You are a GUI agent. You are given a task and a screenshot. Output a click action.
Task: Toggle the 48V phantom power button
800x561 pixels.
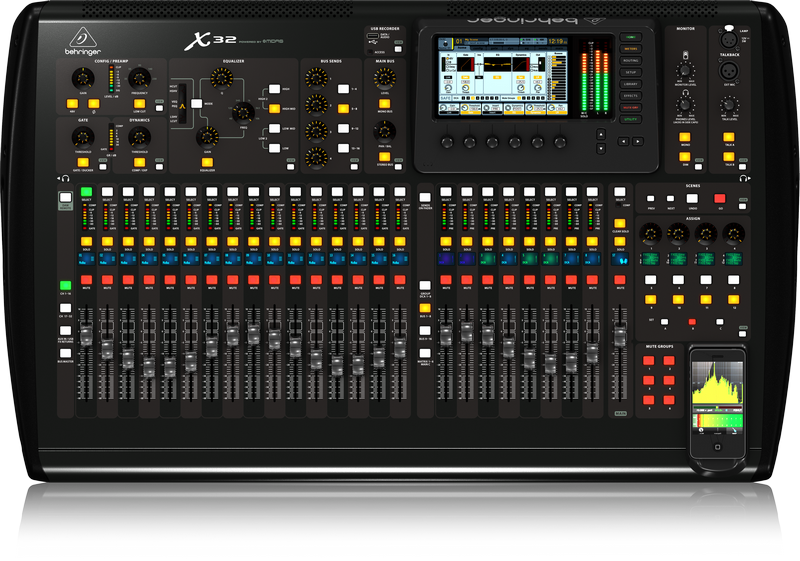click(72, 104)
